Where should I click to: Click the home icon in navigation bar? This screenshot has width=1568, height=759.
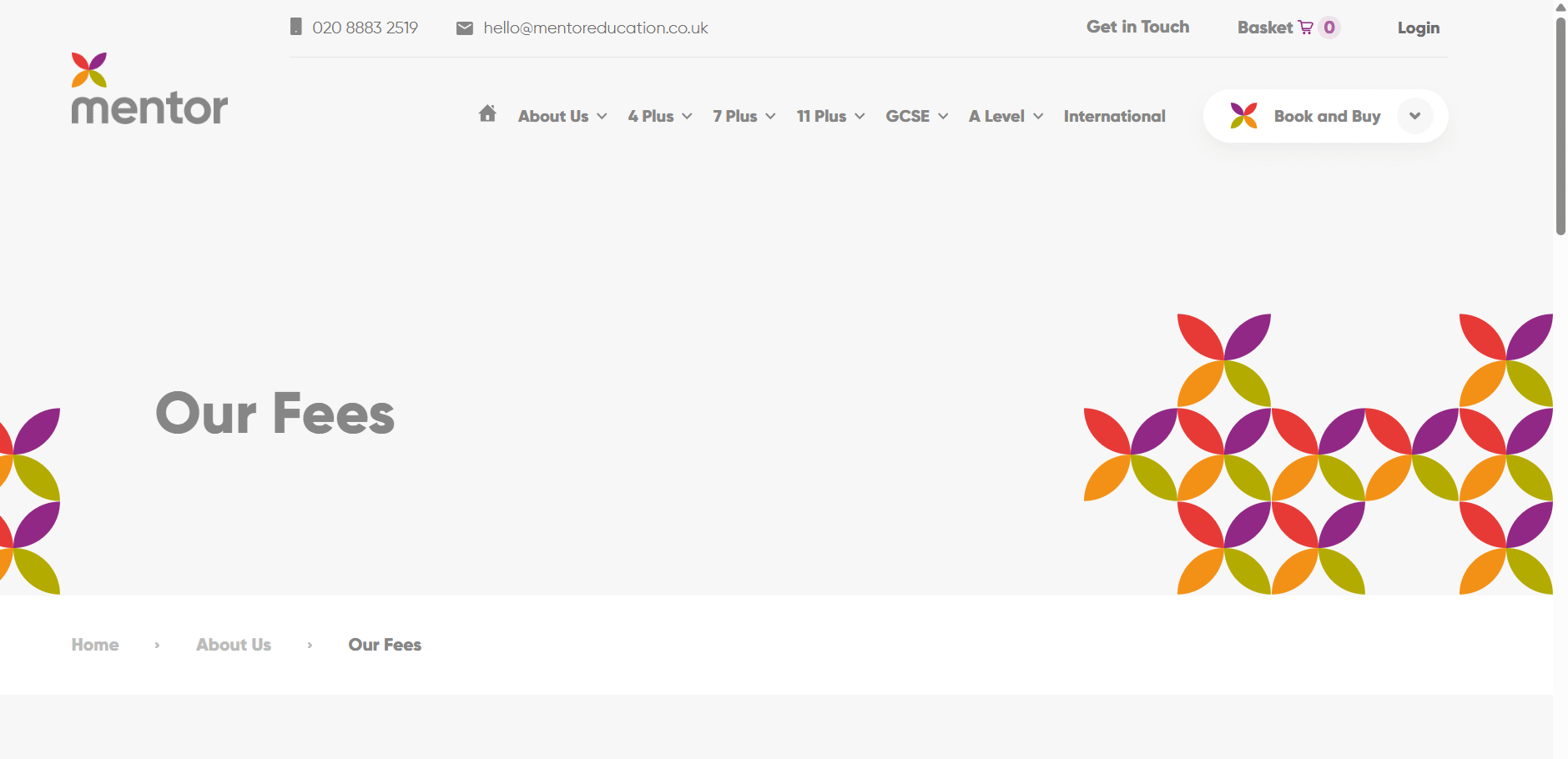tap(487, 114)
